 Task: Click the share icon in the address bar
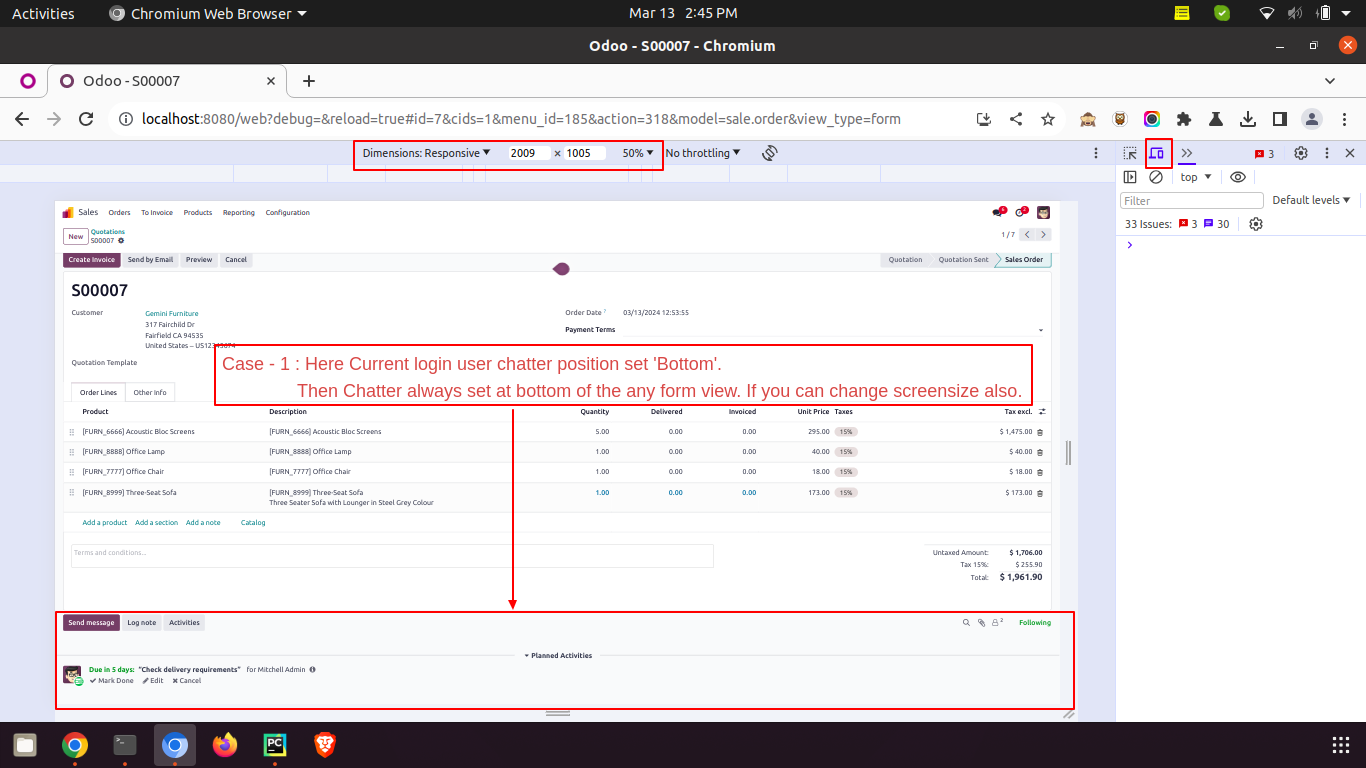[x=1016, y=119]
